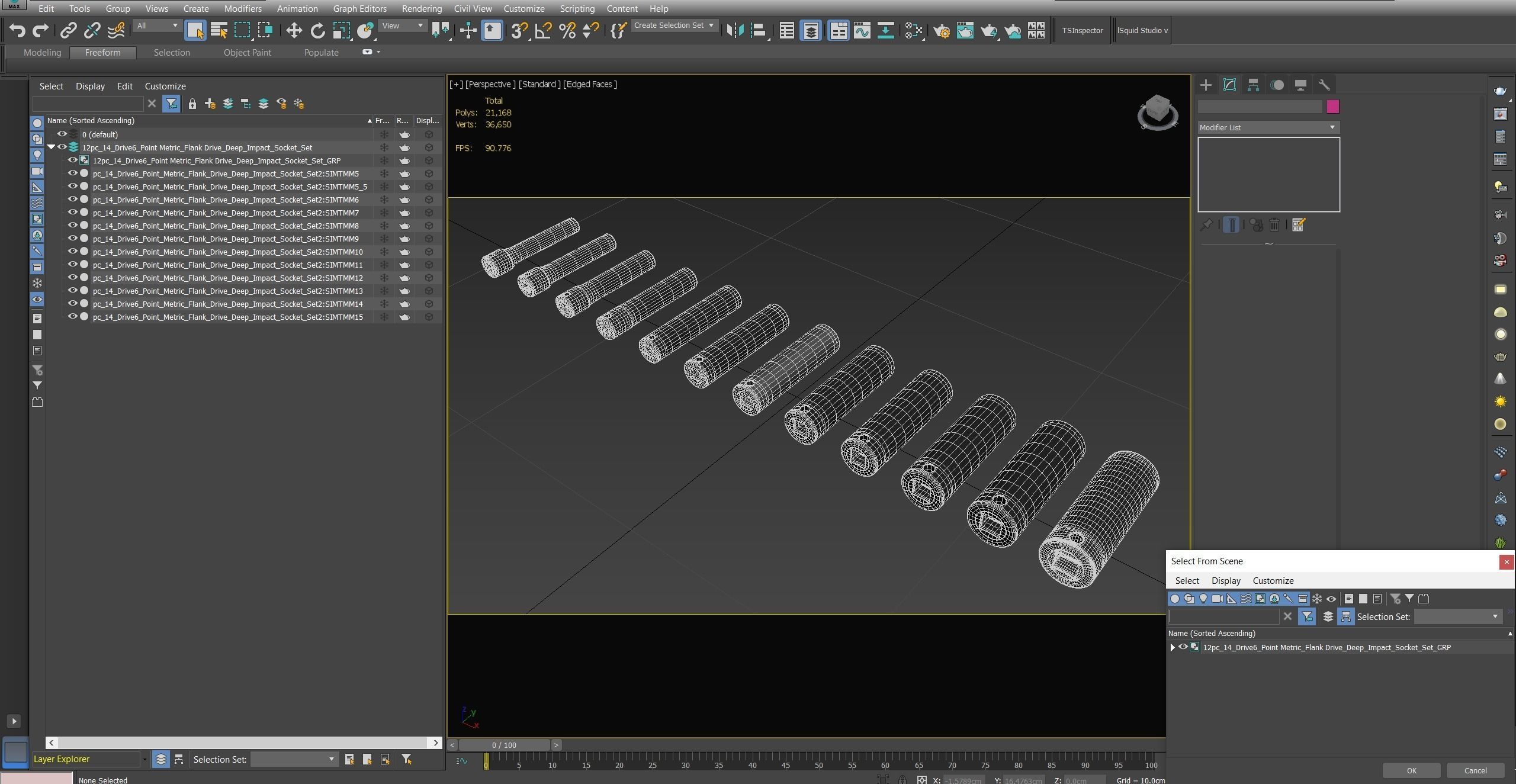This screenshot has width=1516, height=784.
Task: Toggle frozen state of SIMTMM6 row
Action: pos(384,200)
